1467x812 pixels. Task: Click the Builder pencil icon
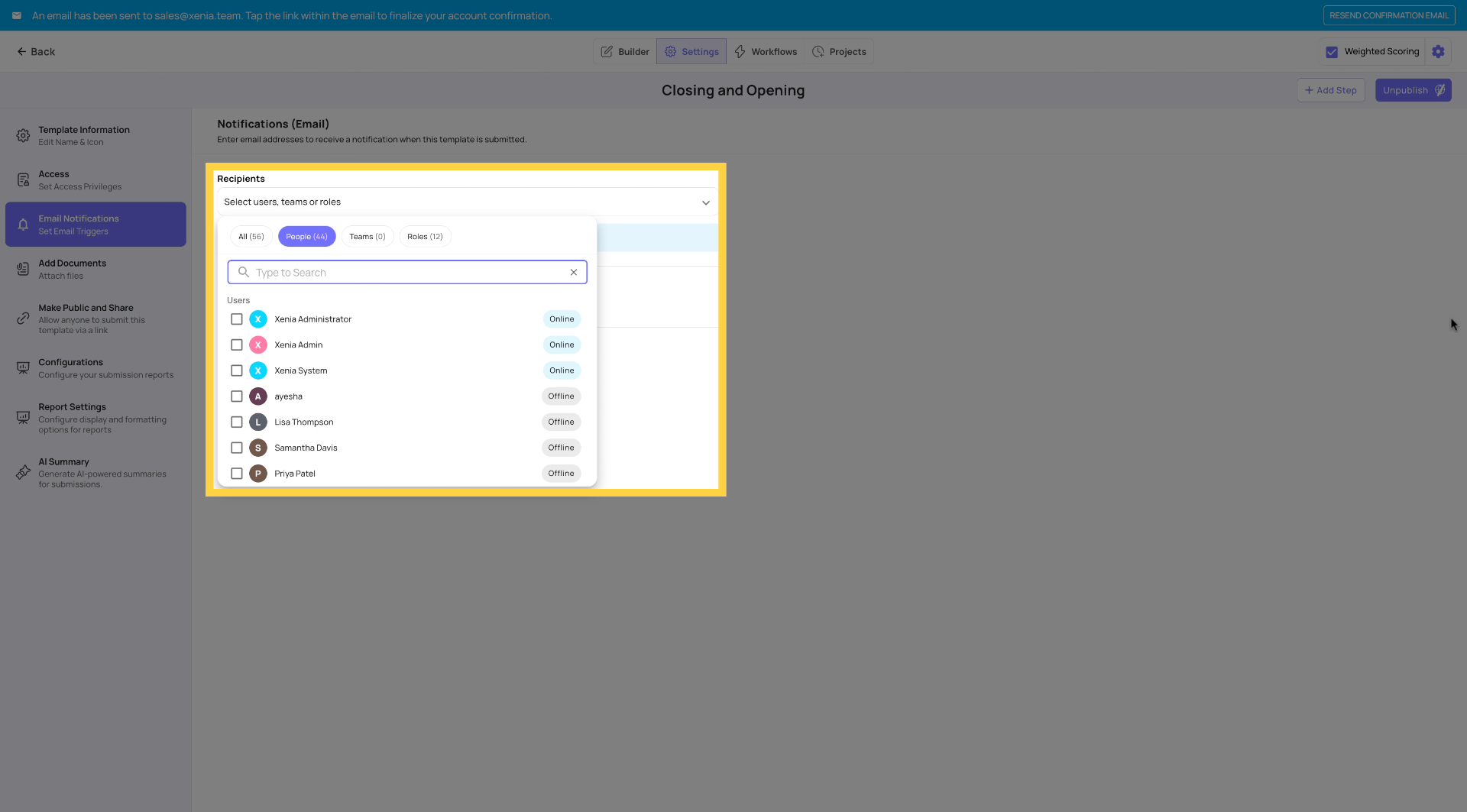point(607,52)
